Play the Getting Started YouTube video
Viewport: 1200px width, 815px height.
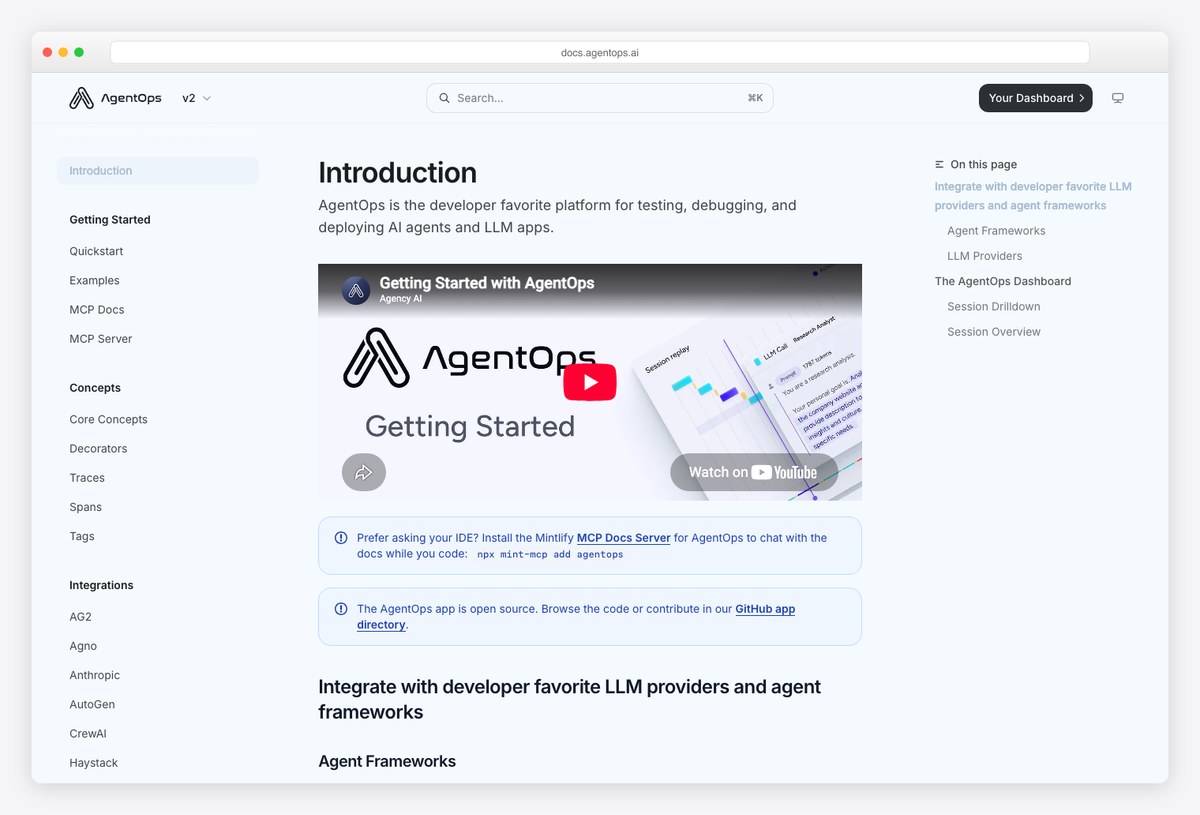590,382
